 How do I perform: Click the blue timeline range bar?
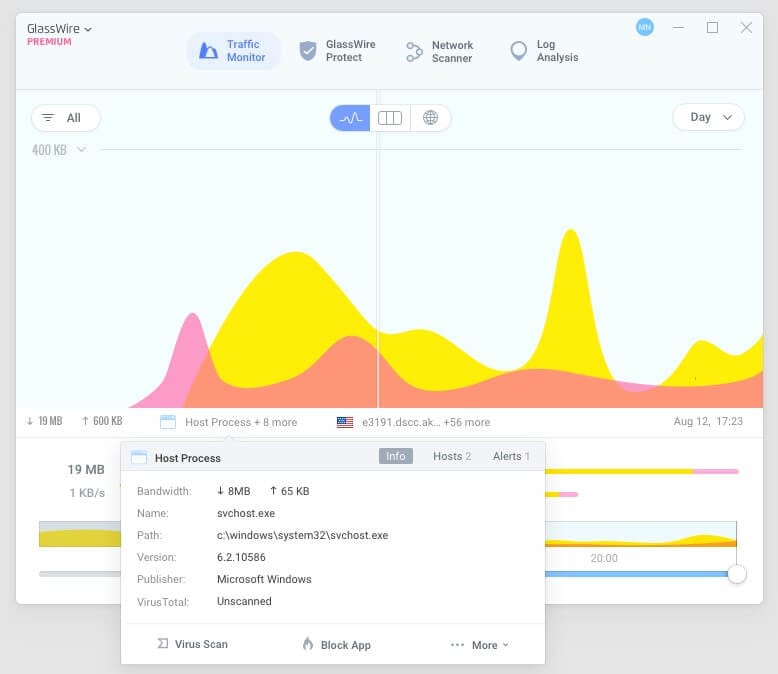tap(636, 574)
